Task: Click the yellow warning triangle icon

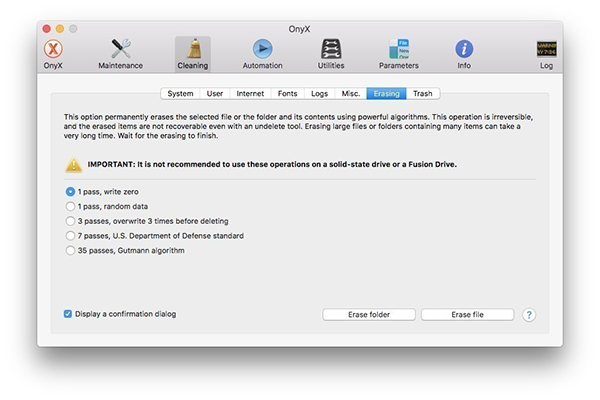Action: point(73,165)
